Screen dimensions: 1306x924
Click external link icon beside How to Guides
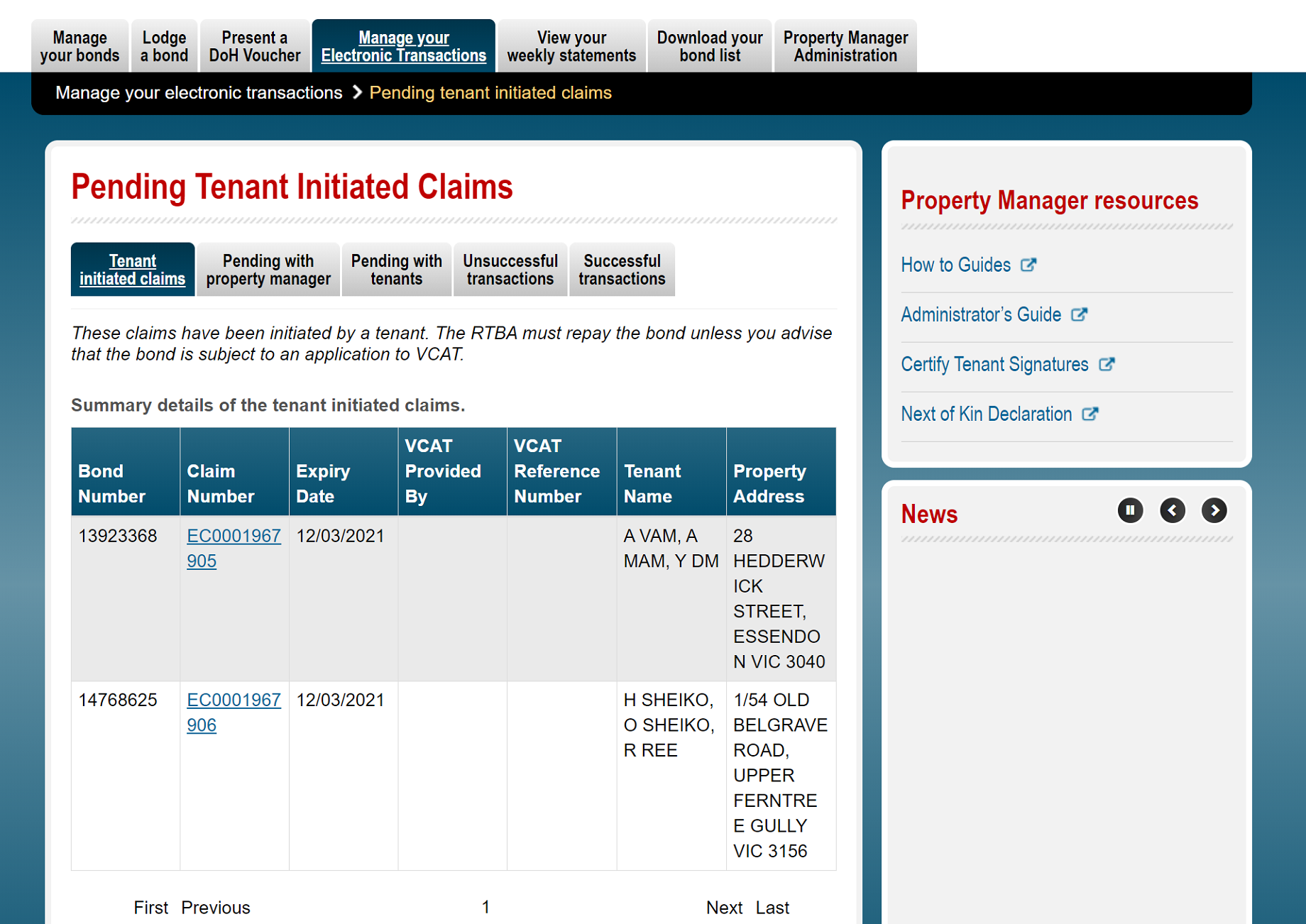pyautogui.click(x=1028, y=265)
